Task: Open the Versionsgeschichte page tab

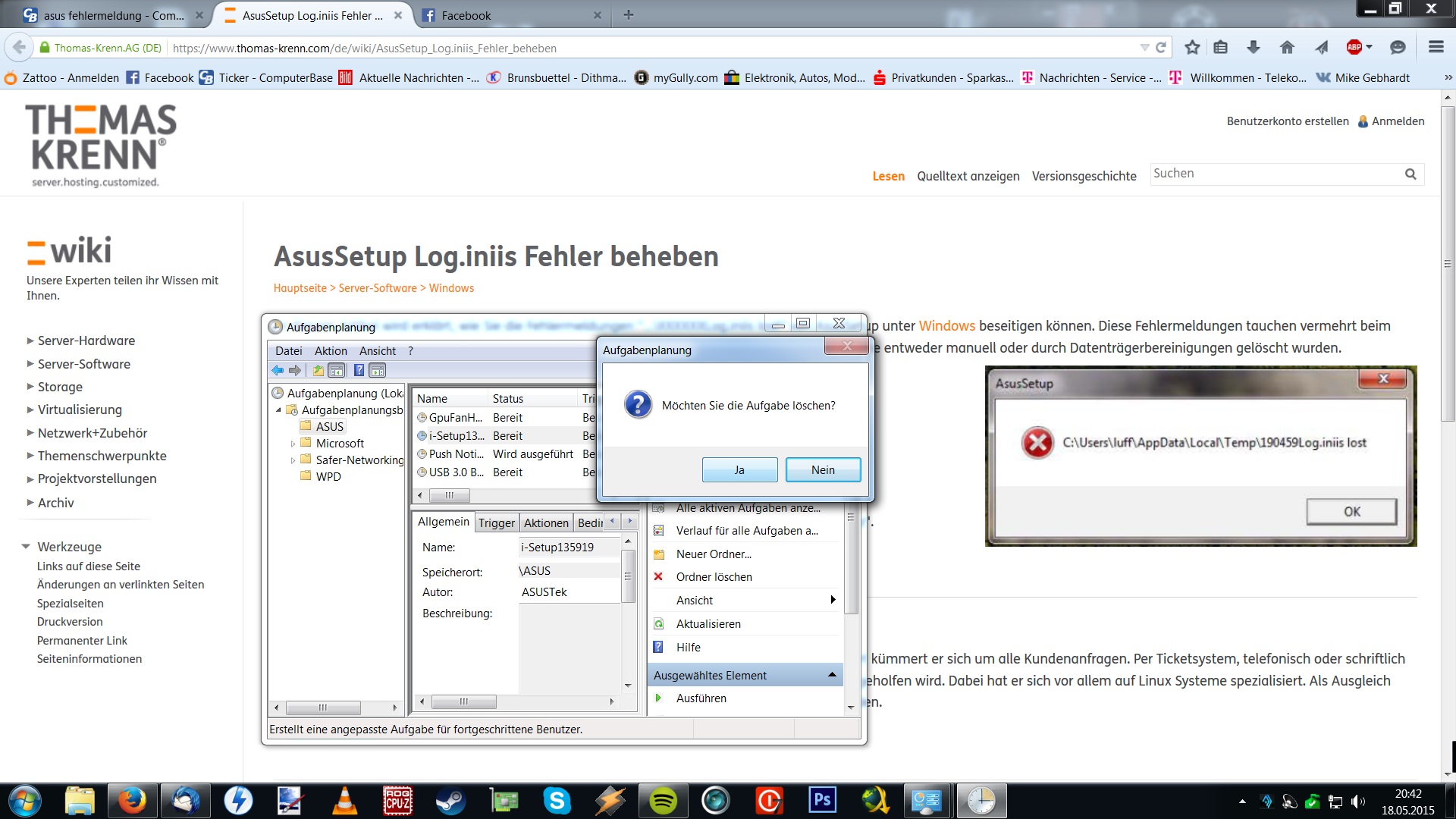Action: tap(1084, 176)
